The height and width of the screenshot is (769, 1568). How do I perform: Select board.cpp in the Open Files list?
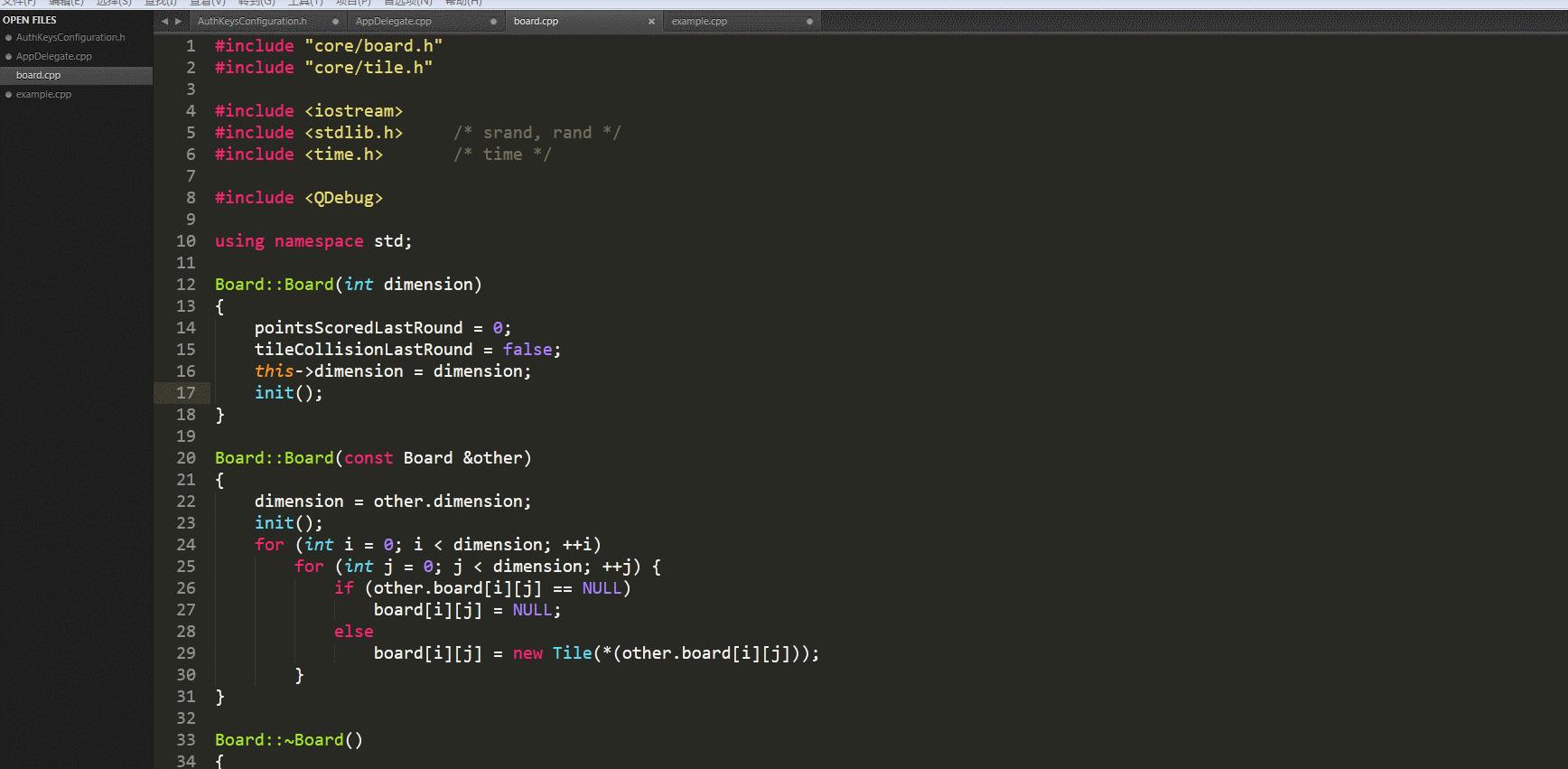[x=76, y=75]
